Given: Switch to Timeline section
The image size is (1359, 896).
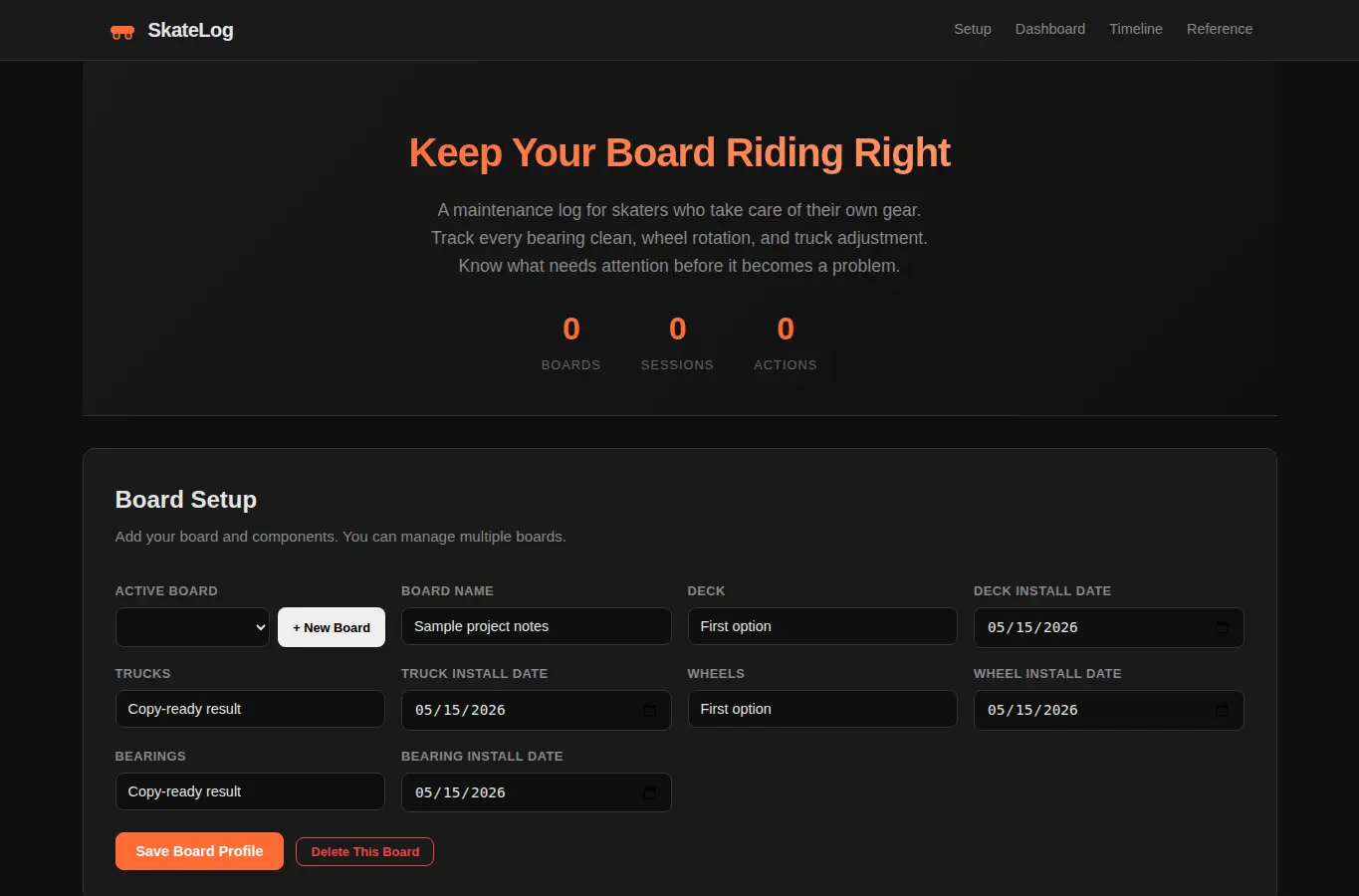Looking at the screenshot, I should point(1136,29).
